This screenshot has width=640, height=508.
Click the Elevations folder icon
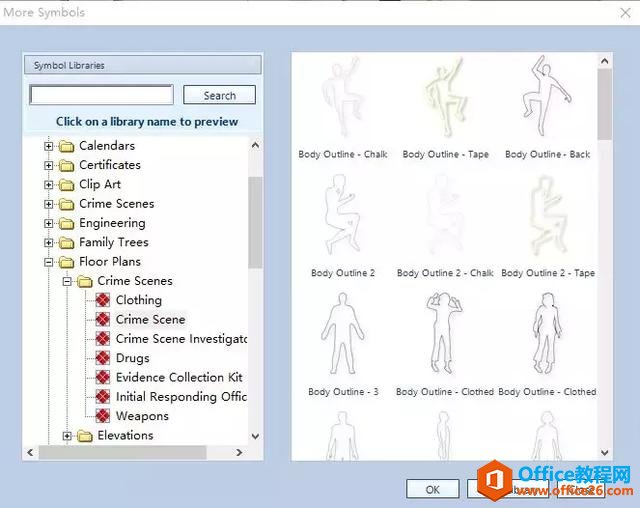[84, 436]
